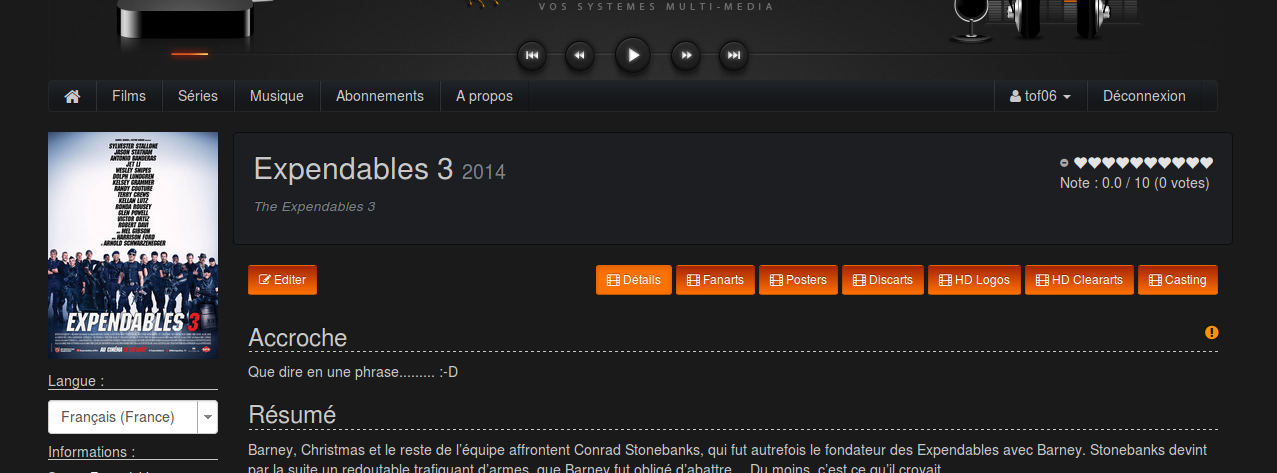The image size is (1277, 473).
Task: Click the orange warning icon beside Accroche
Action: tap(1212, 332)
